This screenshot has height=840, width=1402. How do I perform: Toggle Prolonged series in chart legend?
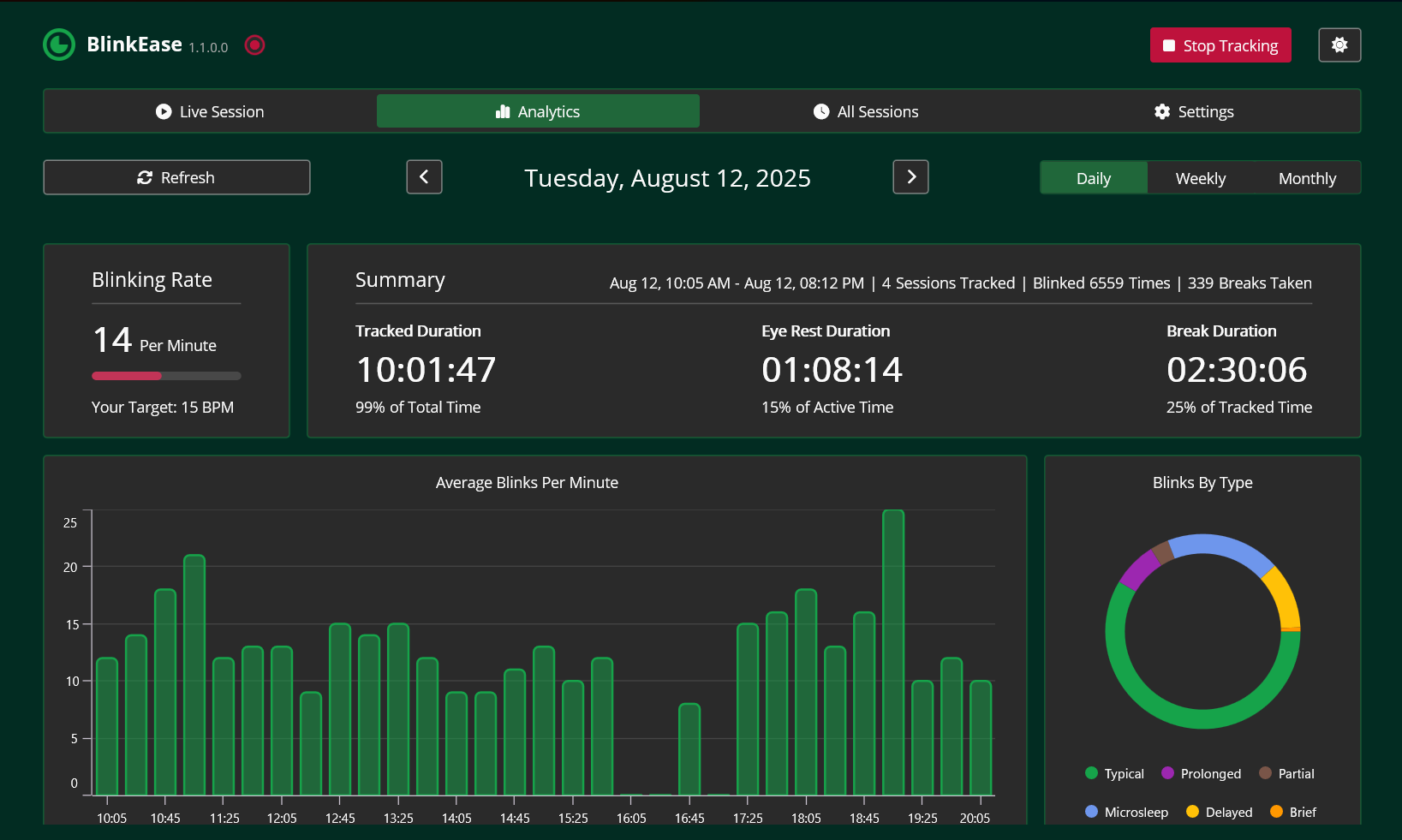point(1201,773)
